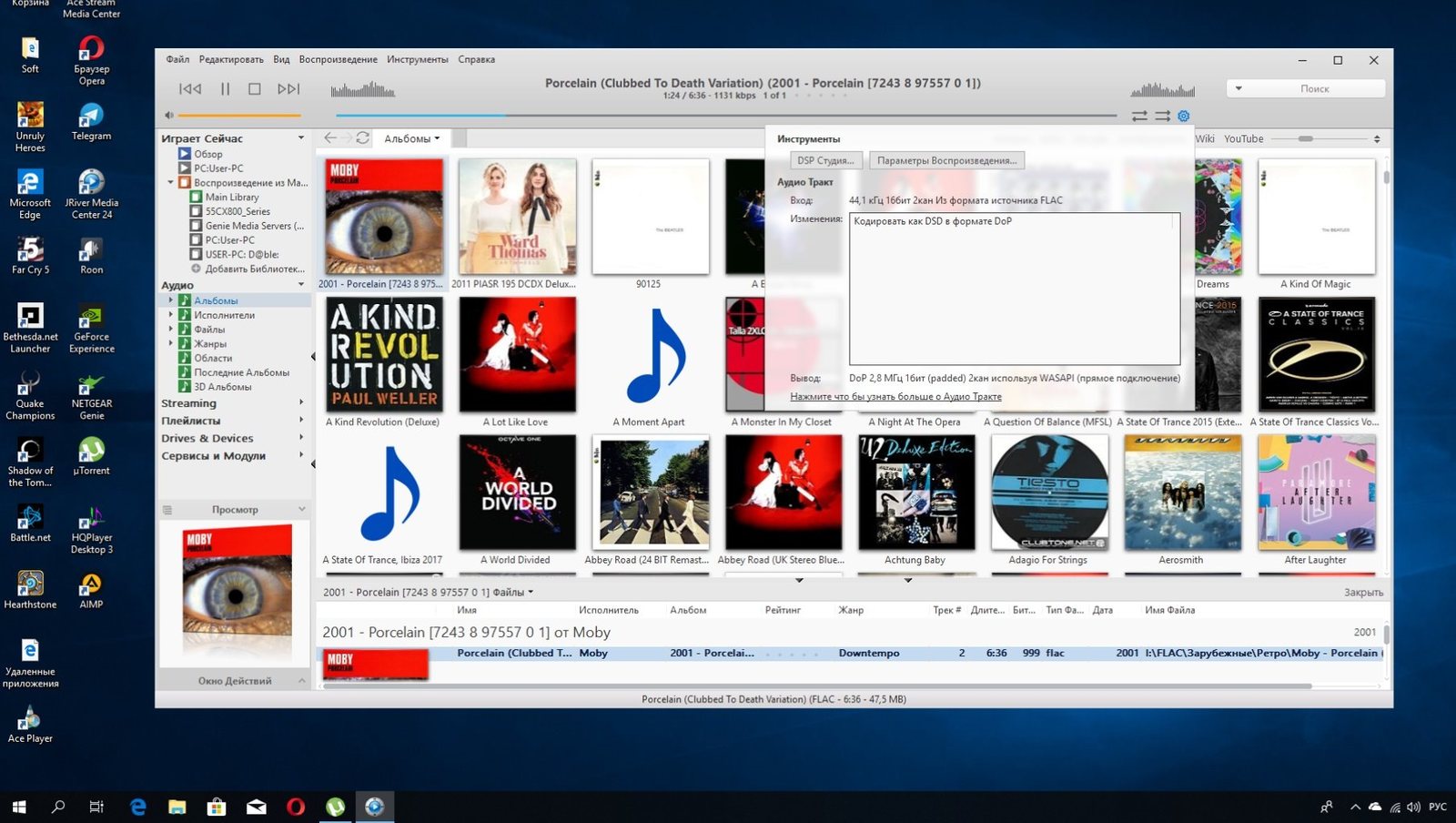Screen dimensions: 1456x823
Task: Collapse the Аудио section
Action: click(300, 285)
